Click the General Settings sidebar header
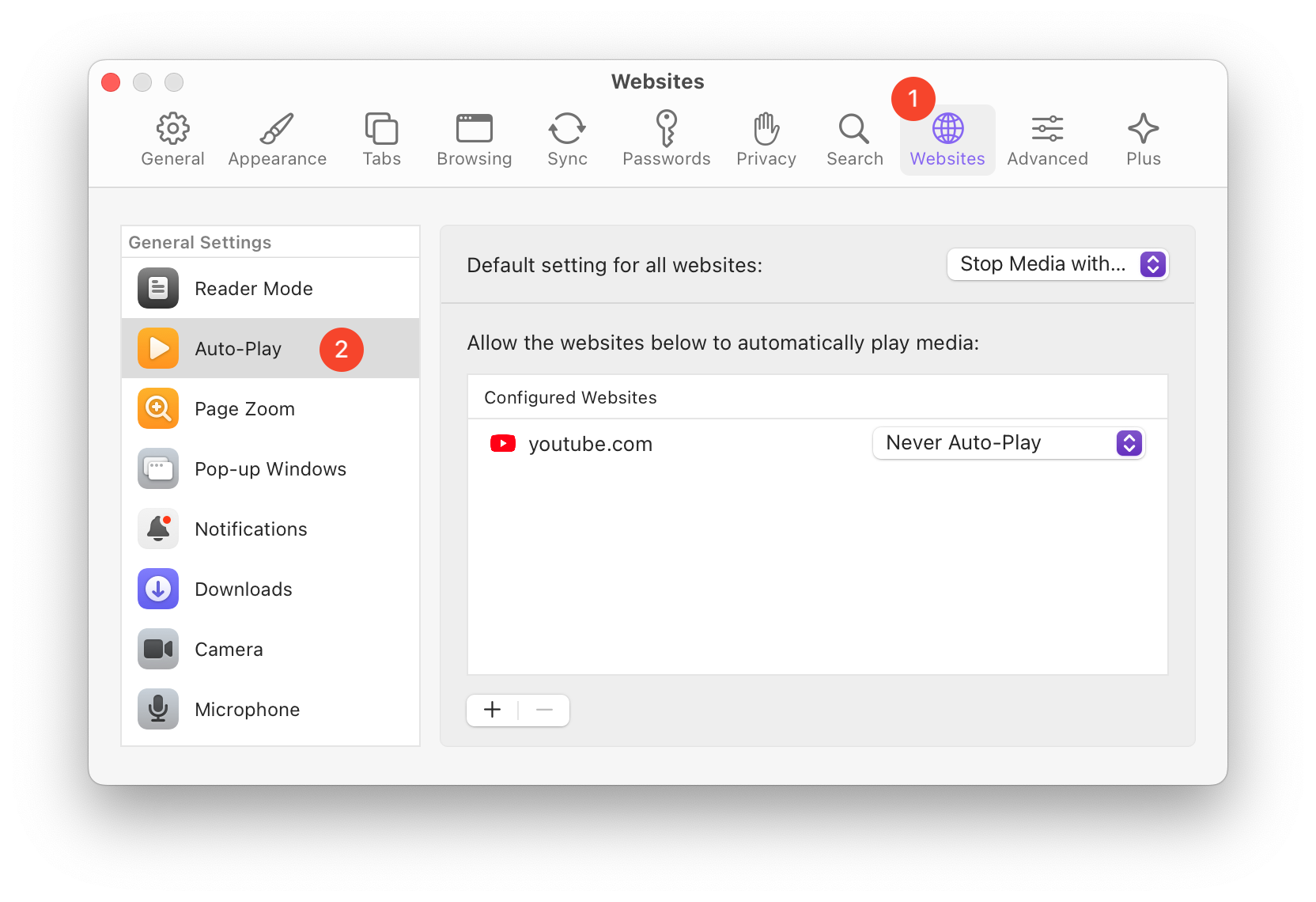Image resolution: width=1316 pixels, height=902 pixels. [200, 242]
